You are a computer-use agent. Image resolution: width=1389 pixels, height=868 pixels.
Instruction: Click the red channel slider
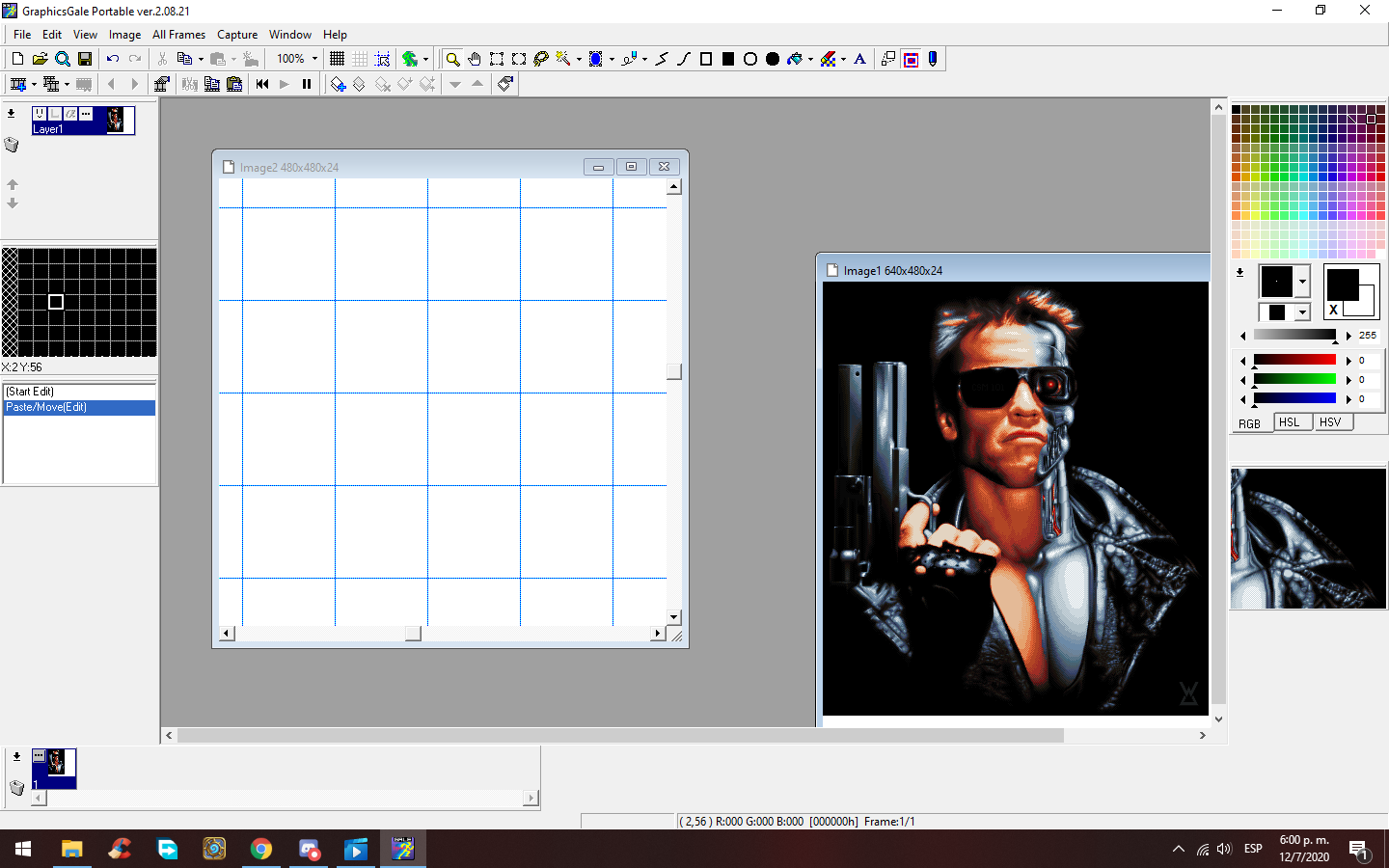pyautogui.click(x=1294, y=361)
